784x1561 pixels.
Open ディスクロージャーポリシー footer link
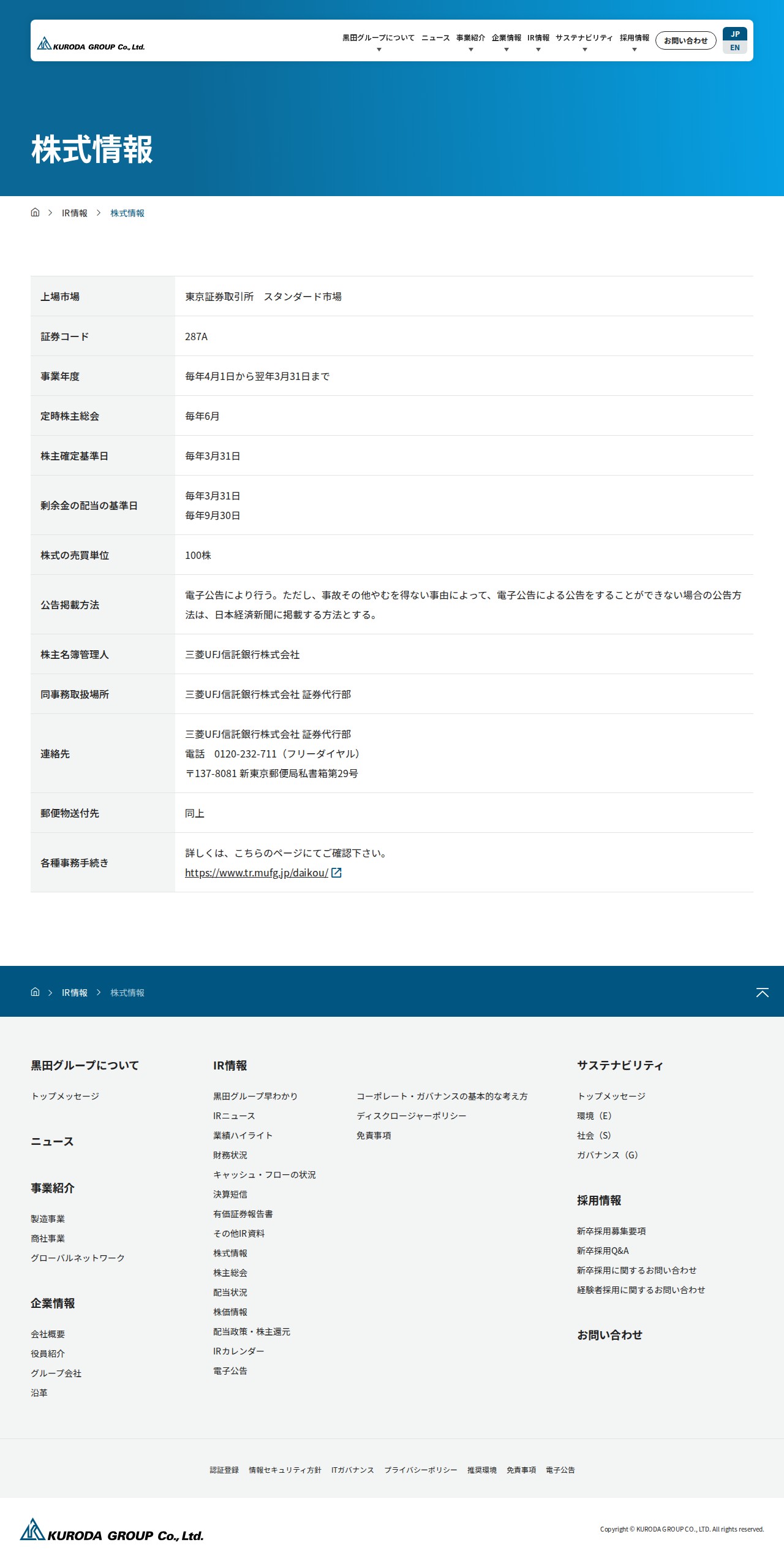click(x=412, y=1116)
